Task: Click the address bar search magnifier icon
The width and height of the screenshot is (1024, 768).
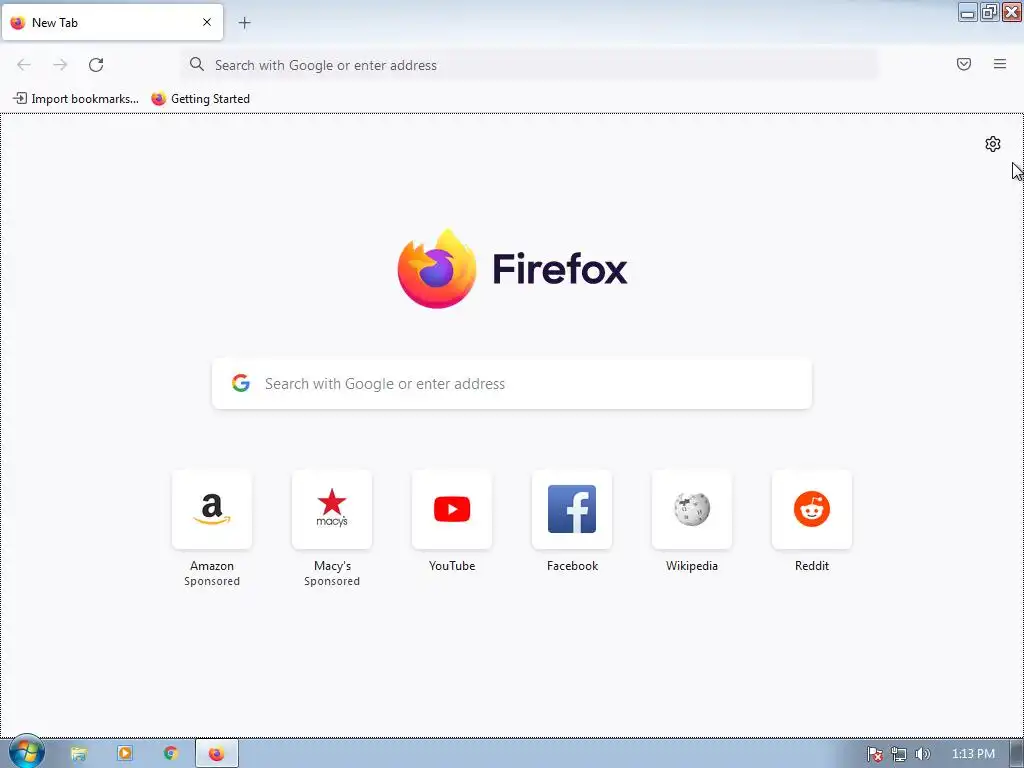Action: 197,64
